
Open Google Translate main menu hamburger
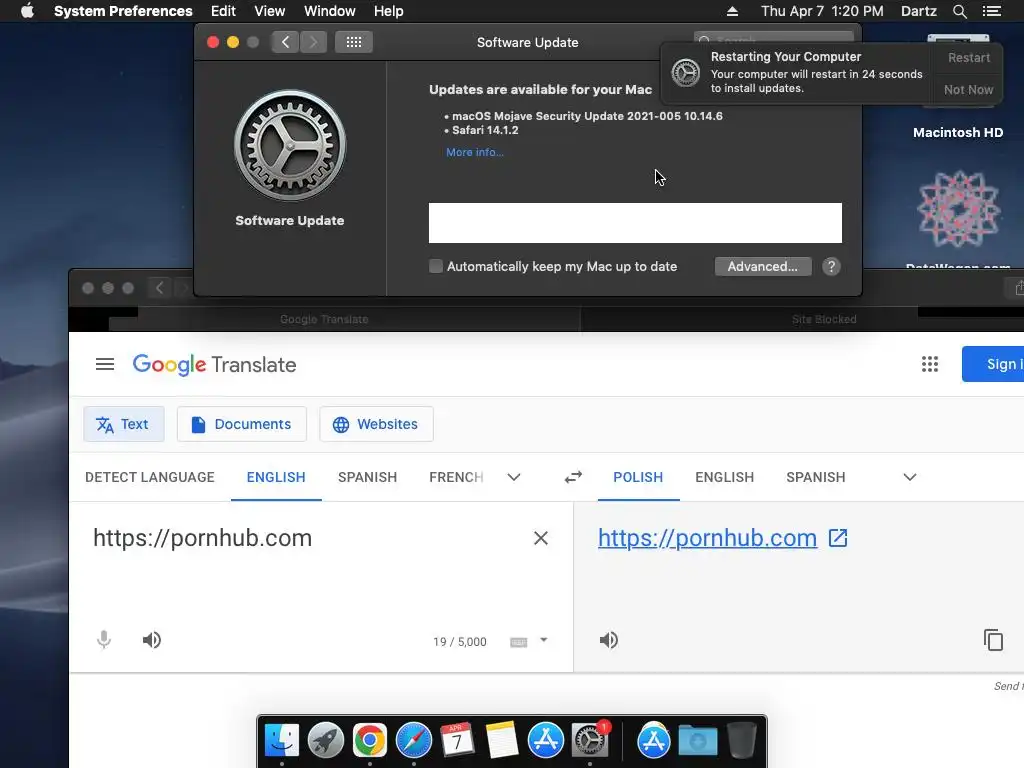click(x=104, y=364)
